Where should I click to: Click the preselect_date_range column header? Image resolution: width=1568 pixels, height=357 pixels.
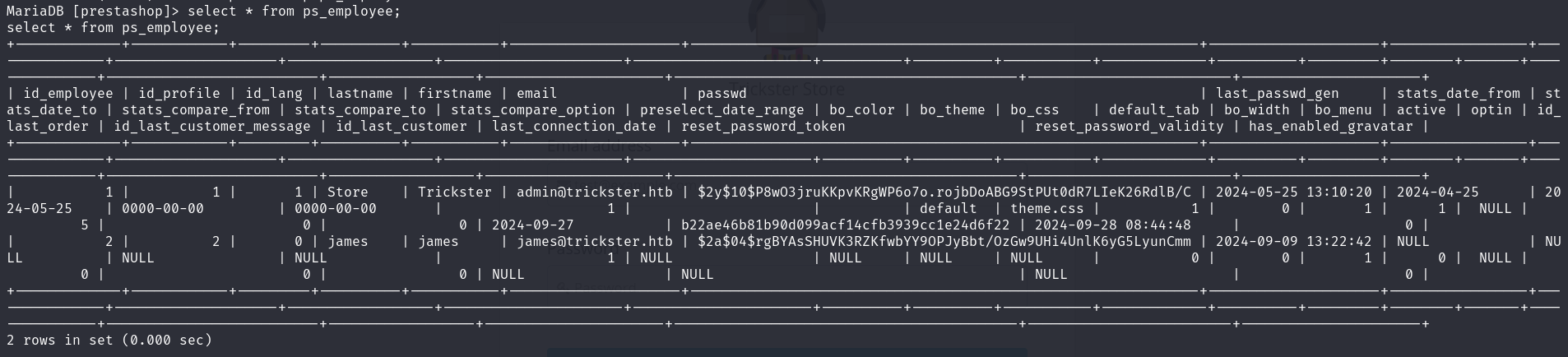[722, 109]
